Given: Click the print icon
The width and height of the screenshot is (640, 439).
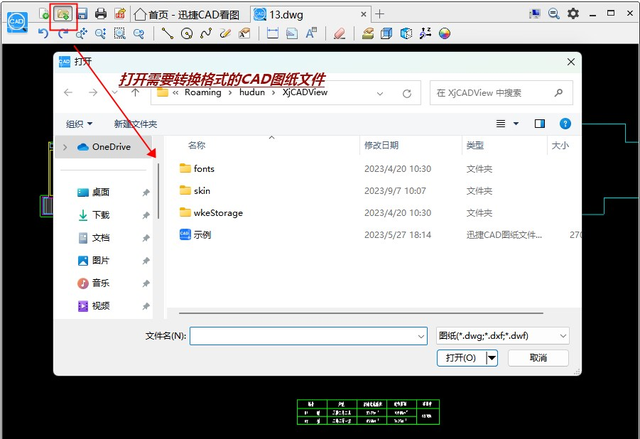Looking at the screenshot, I should (x=100, y=14).
